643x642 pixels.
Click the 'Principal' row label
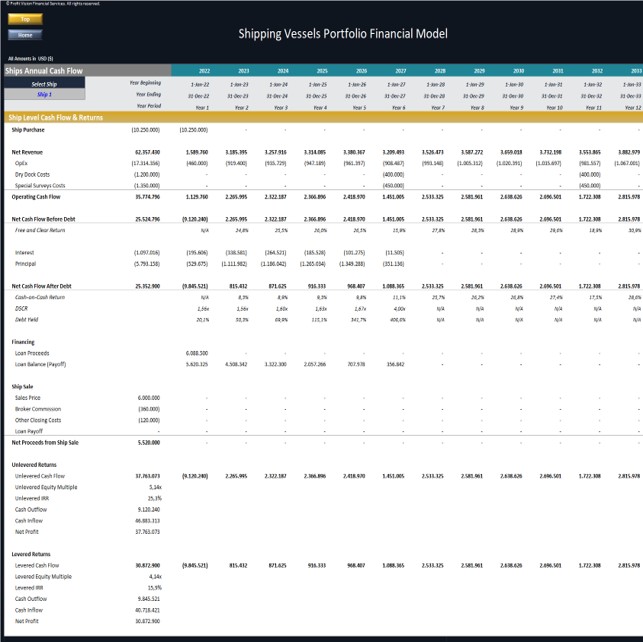pos(25,264)
